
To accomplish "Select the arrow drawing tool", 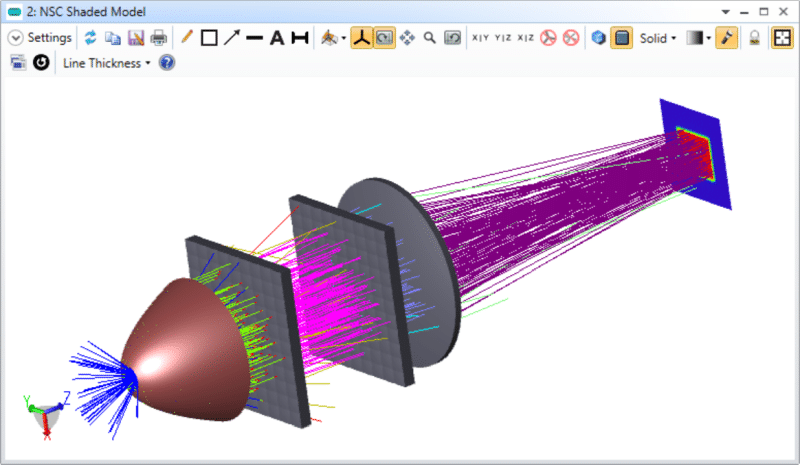I will click(x=231, y=38).
